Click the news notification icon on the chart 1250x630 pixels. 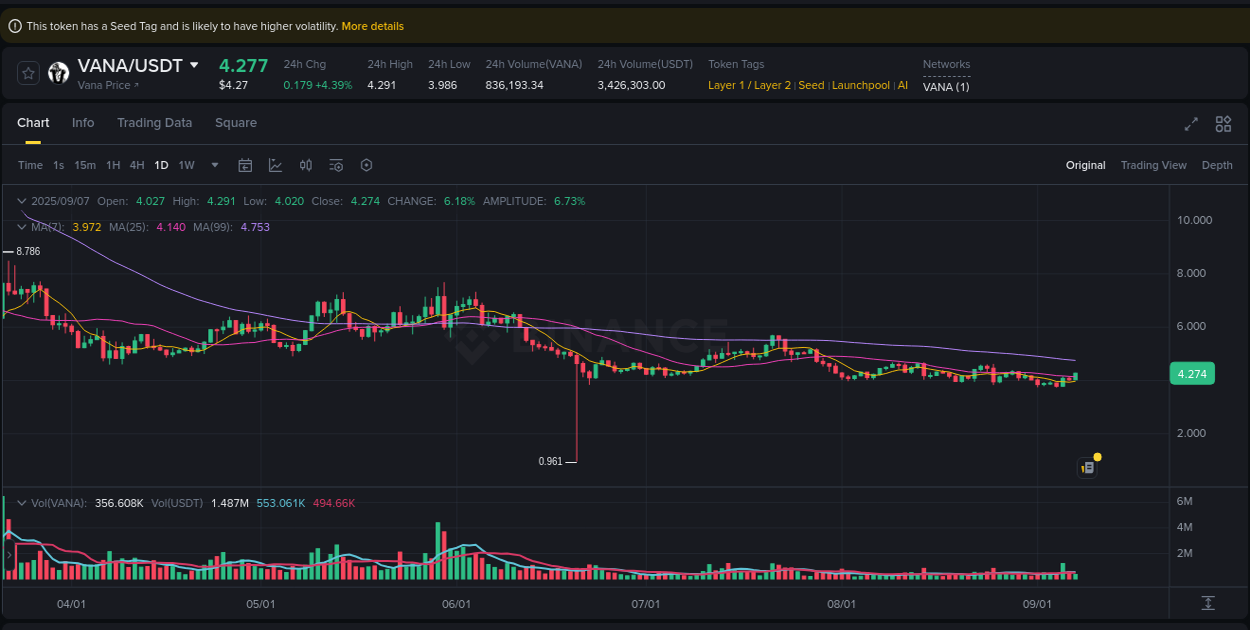[1088, 467]
